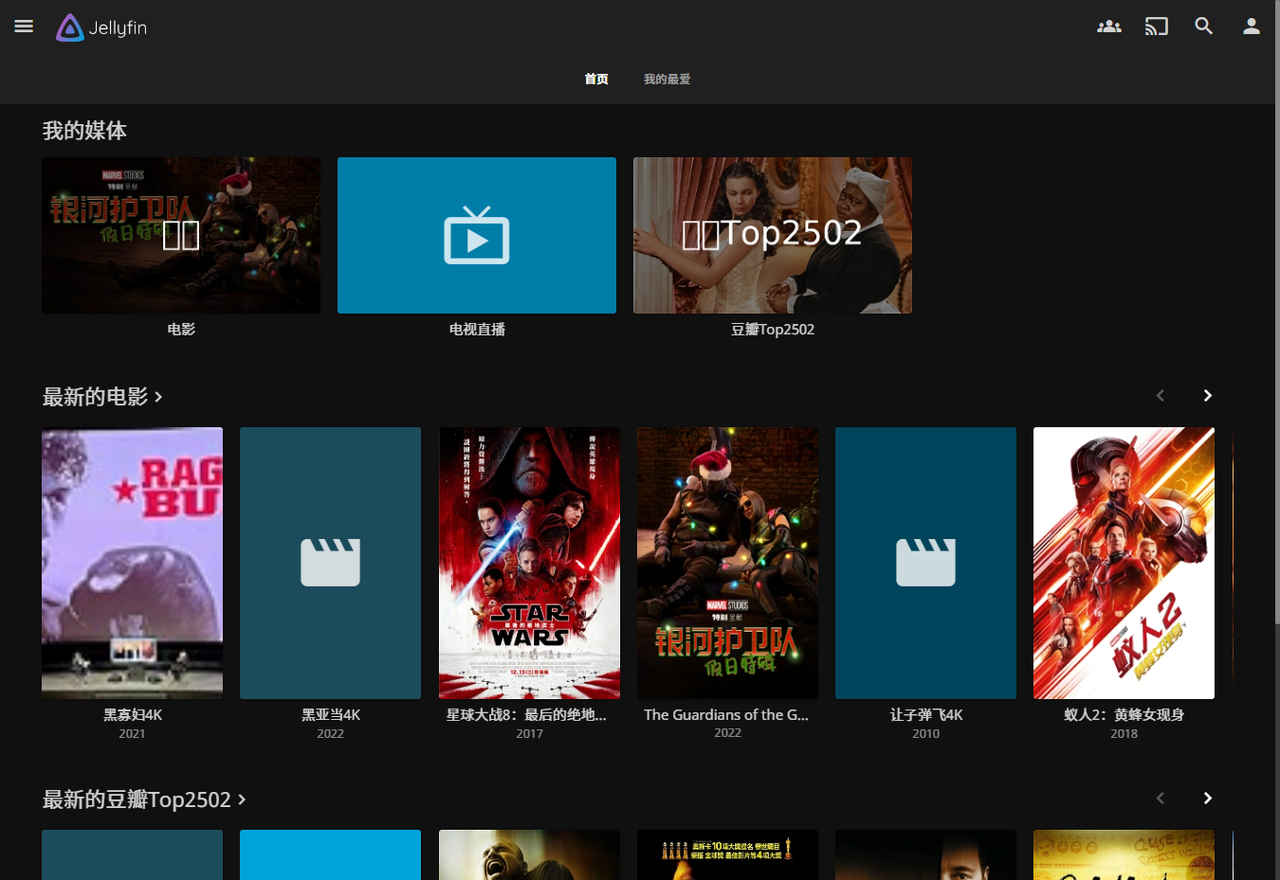1280x880 pixels.
Task: Click the 星球大战8：最后的绝地 title
Action: (526, 715)
